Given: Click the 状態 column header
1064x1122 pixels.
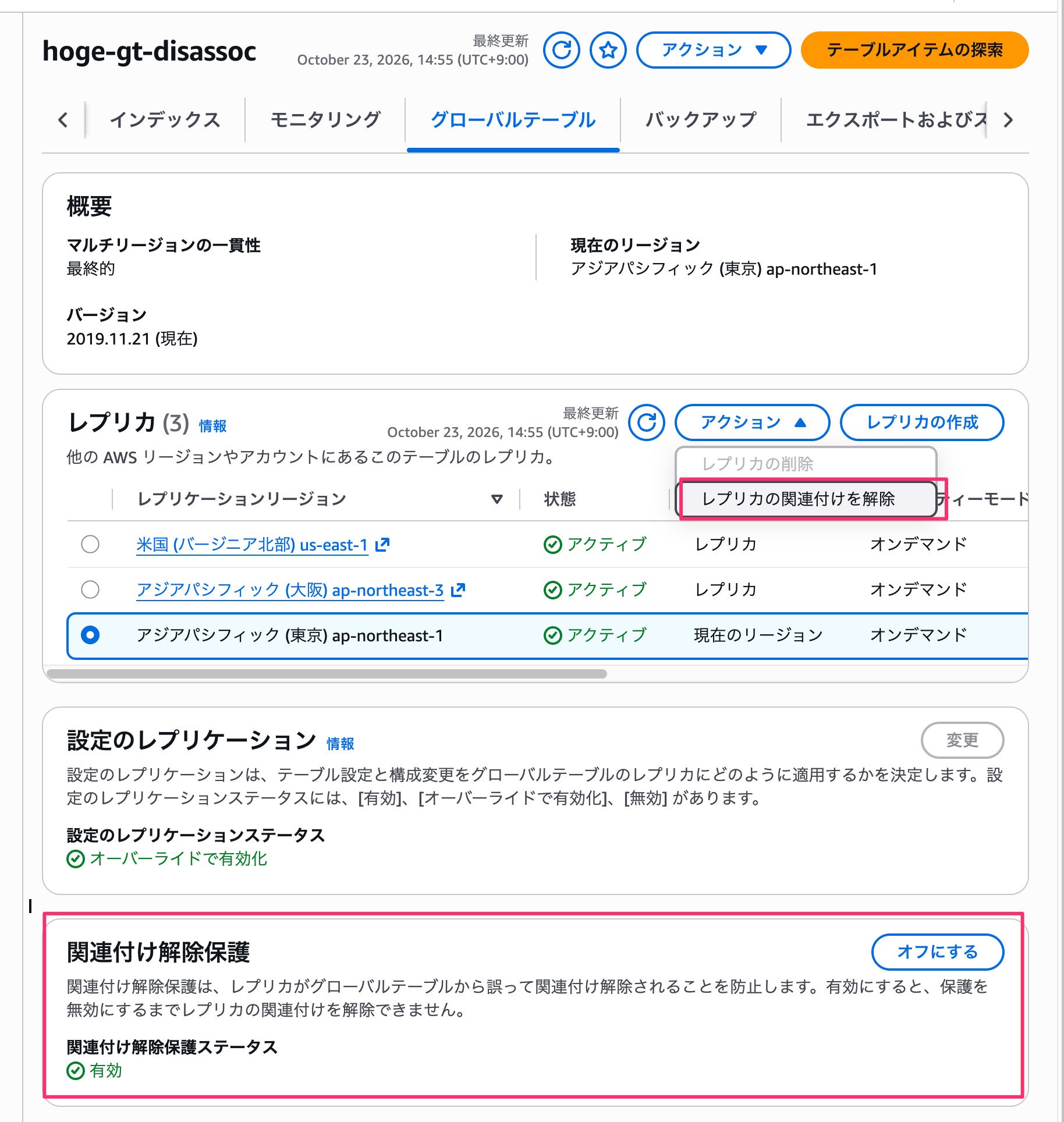Looking at the screenshot, I should coord(560,499).
